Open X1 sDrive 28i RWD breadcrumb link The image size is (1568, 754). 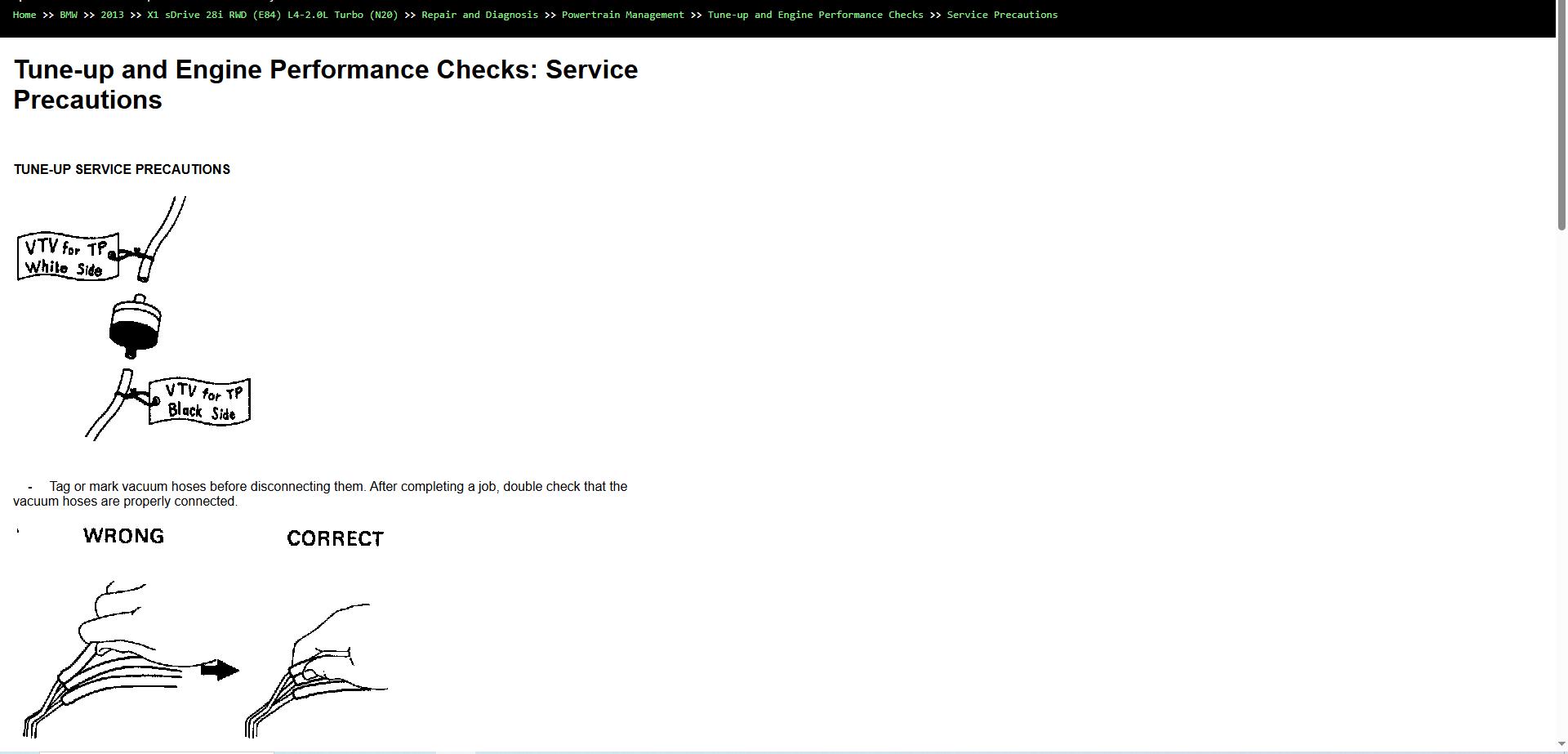tap(273, 15)
